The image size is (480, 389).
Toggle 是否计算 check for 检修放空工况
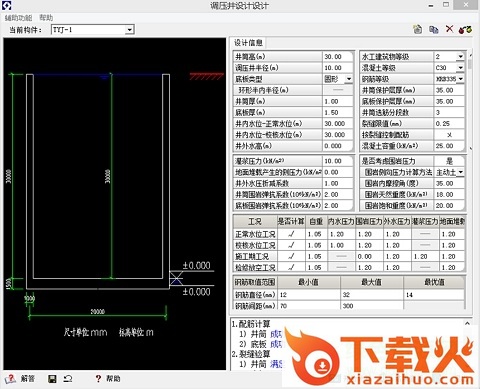click(291, 267)
